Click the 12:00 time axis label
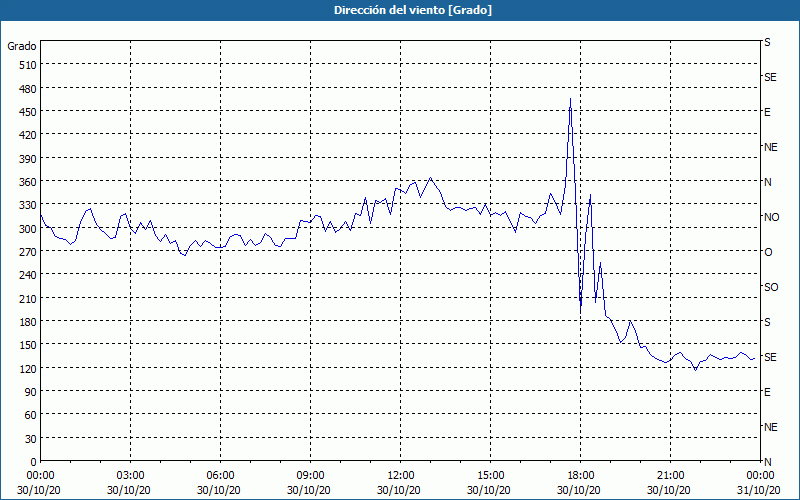800x500 pixels. pyautogui.click(x=401, y=476)
